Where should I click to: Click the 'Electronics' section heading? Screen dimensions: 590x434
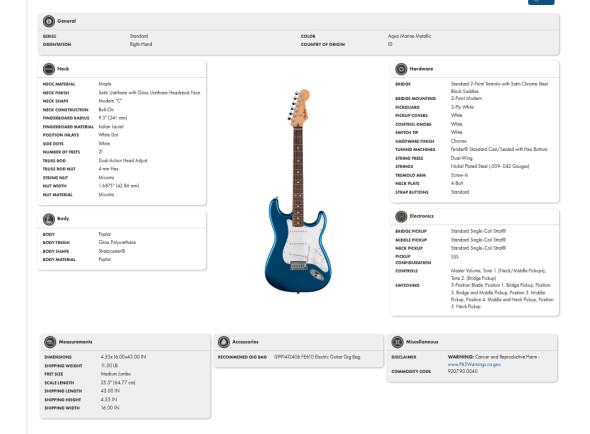click(421, 216)
